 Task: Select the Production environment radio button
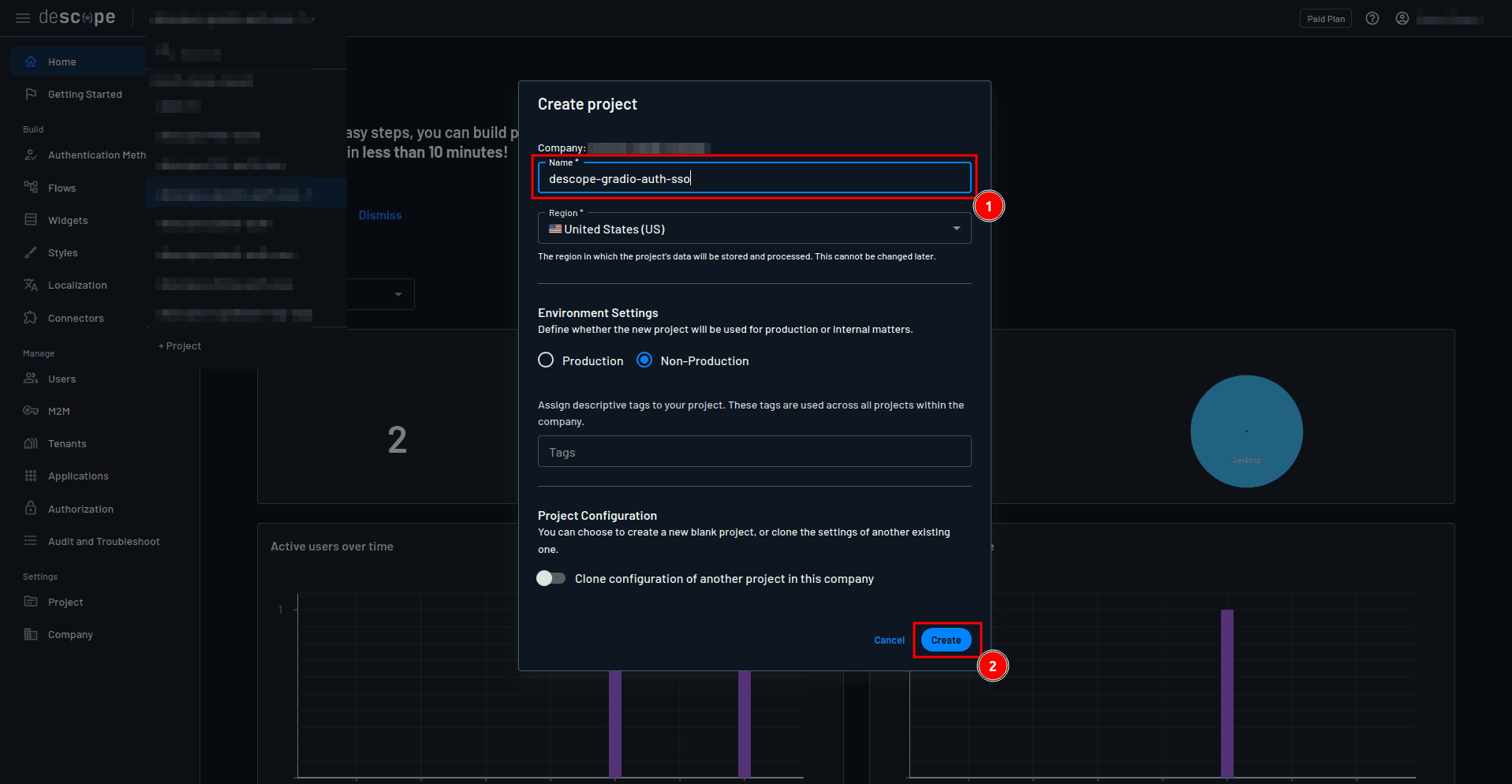(546, 360)
